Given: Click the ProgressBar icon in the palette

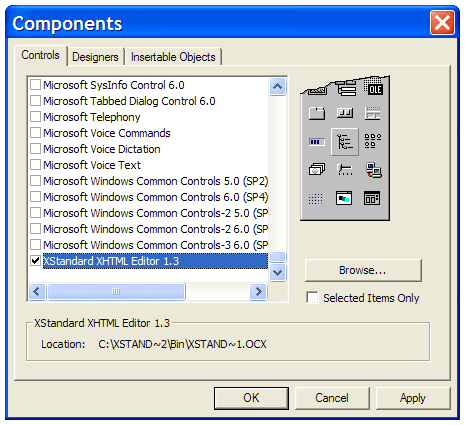Looking at the screenshot, I should coord(316,142).
